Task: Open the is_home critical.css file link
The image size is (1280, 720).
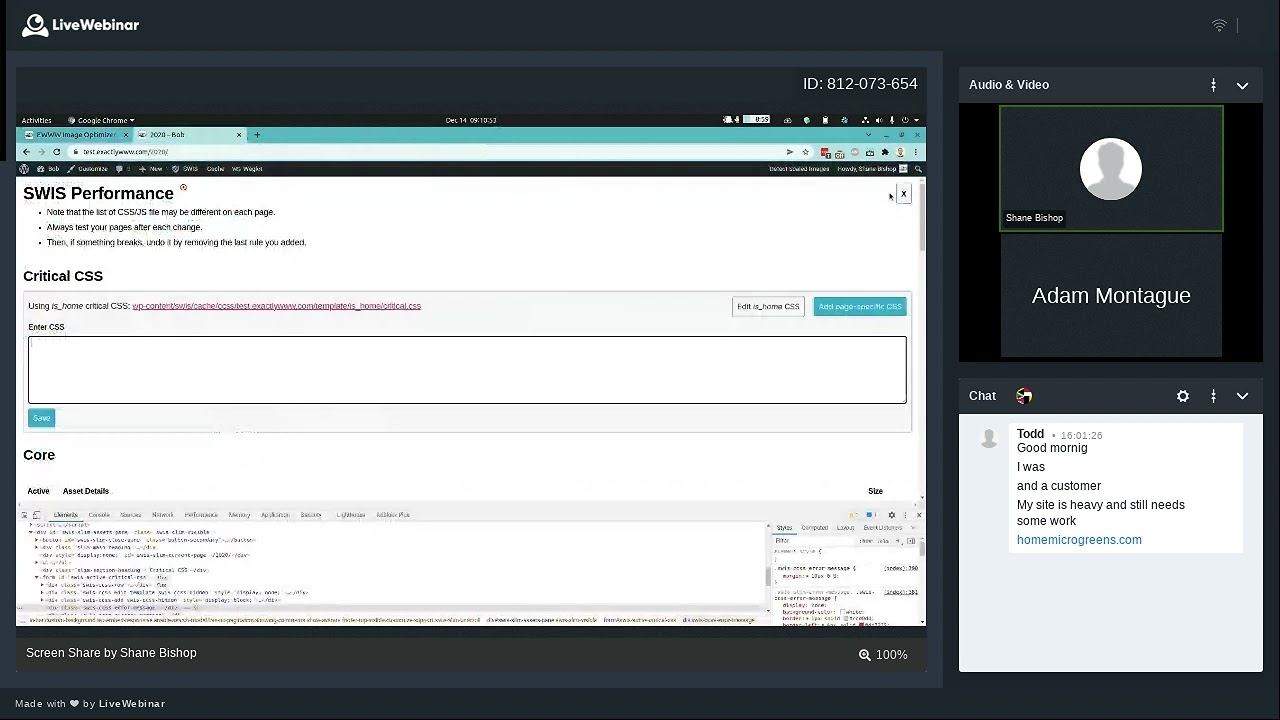Action: click(276, 306)
